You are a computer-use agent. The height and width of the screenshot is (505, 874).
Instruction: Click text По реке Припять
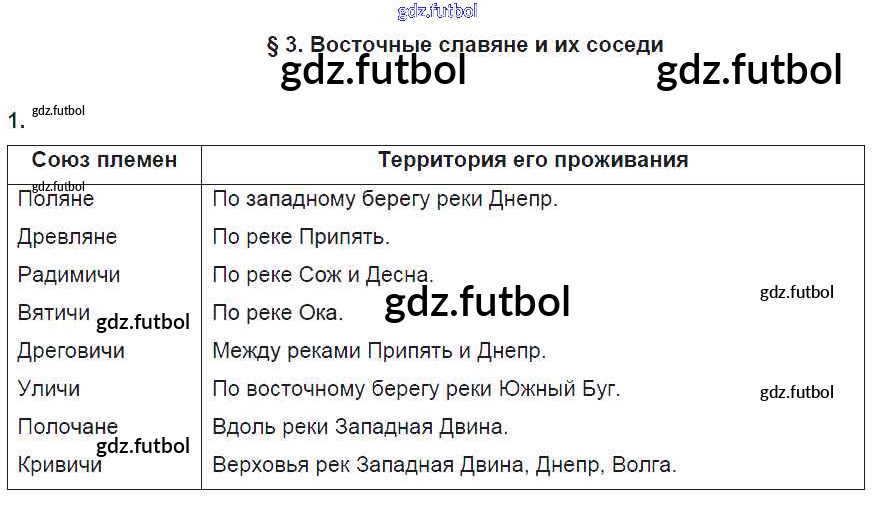(301, 237)
